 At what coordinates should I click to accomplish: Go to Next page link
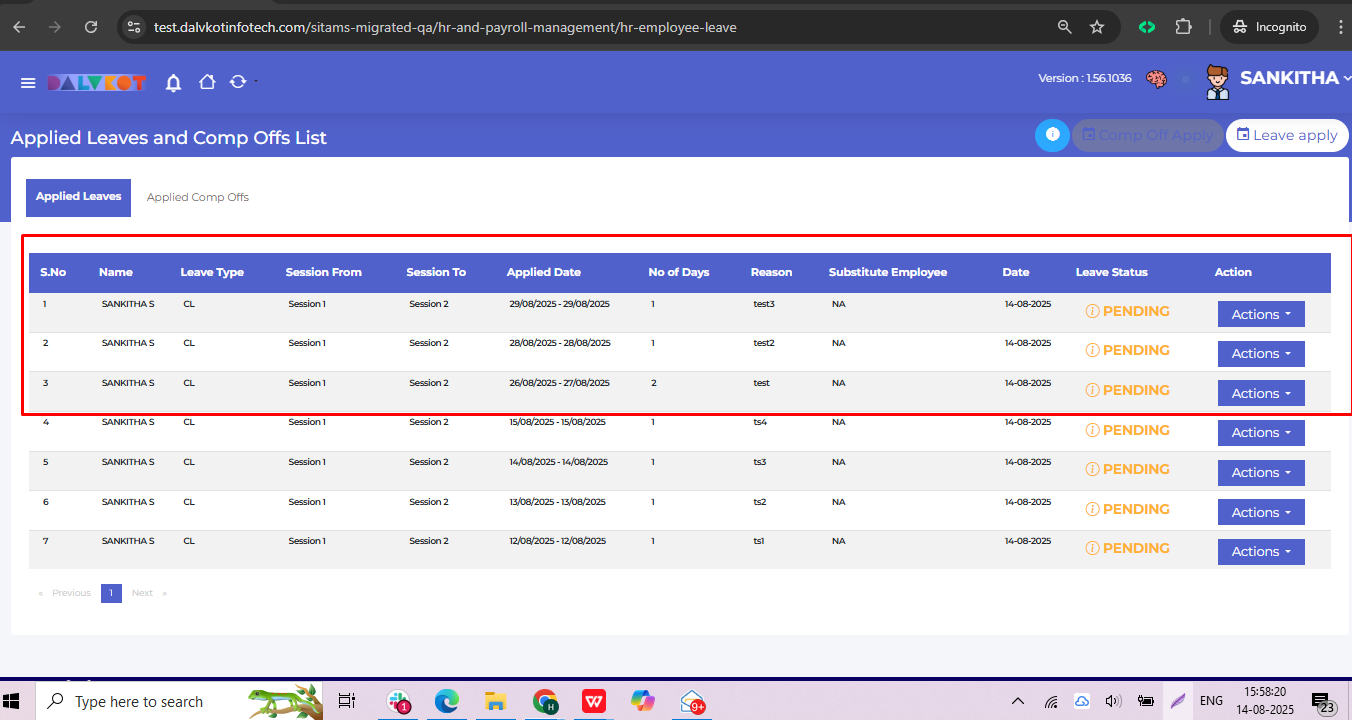[x=143, y=593]
